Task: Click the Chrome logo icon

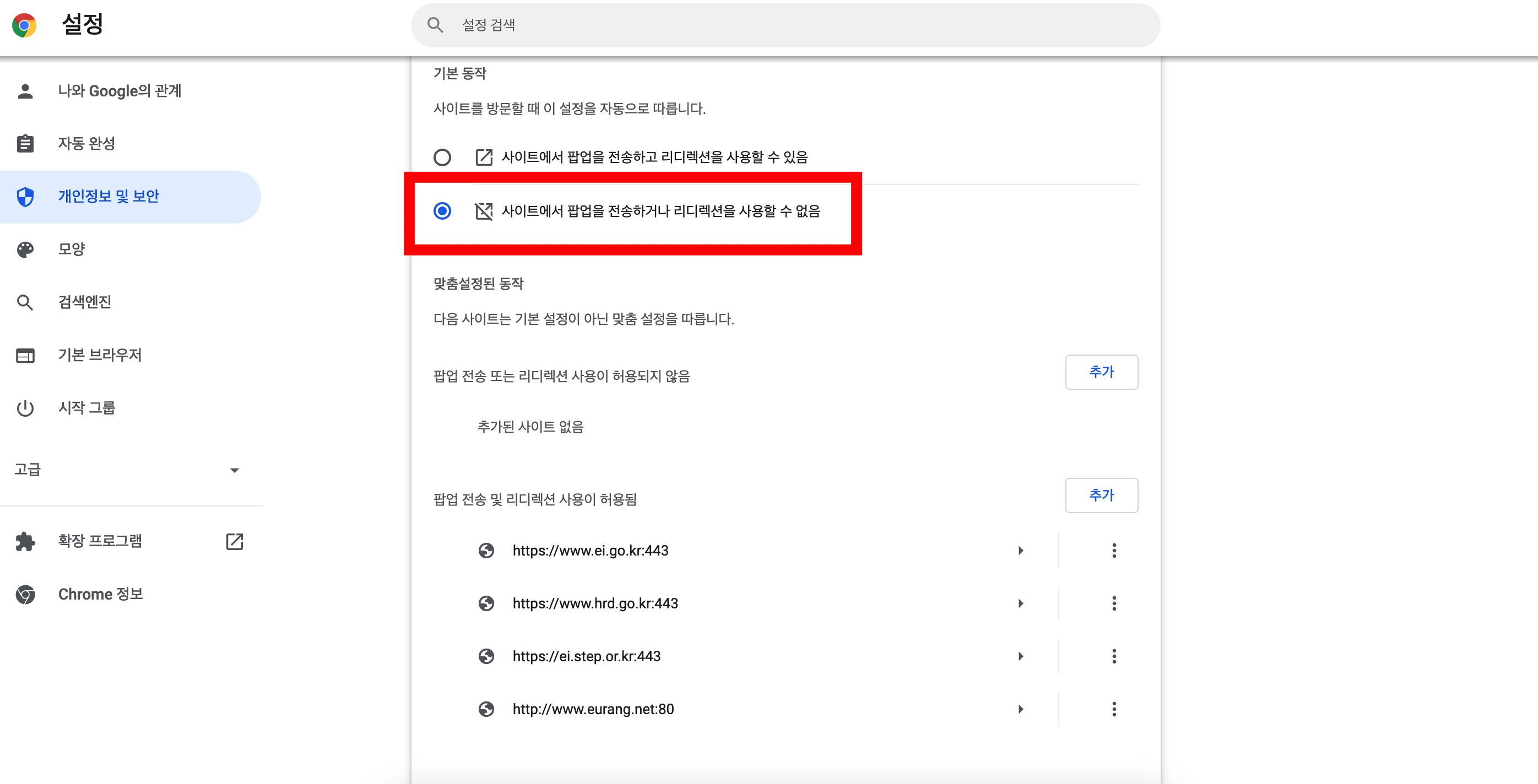Action: pyautogui.click(x=24, y=25)
